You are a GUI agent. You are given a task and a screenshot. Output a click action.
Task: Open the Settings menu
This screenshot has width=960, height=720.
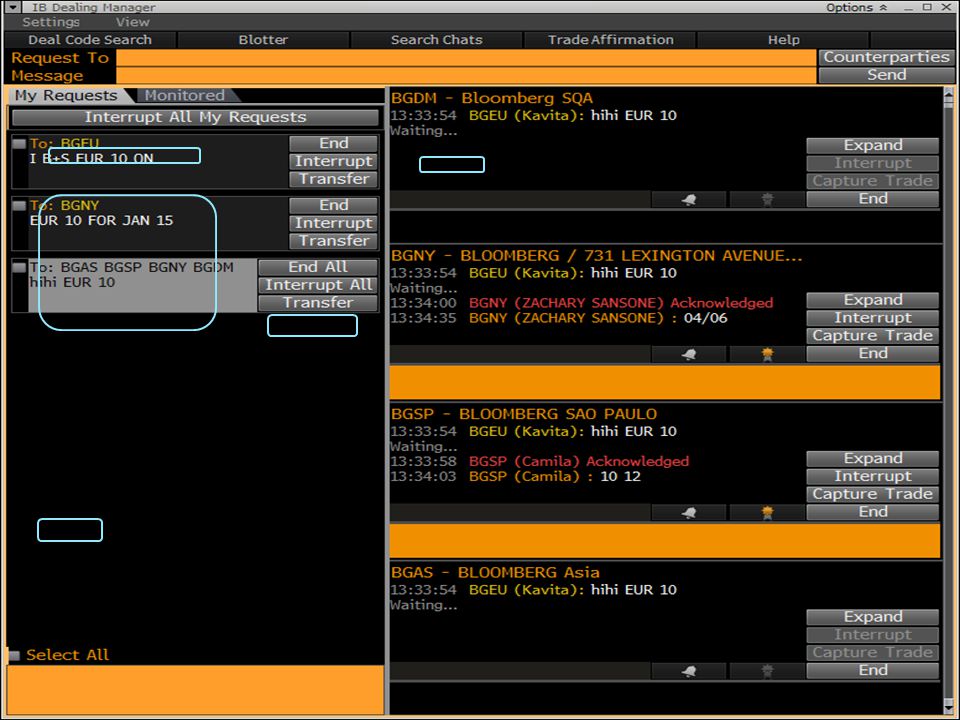[51, 22]
